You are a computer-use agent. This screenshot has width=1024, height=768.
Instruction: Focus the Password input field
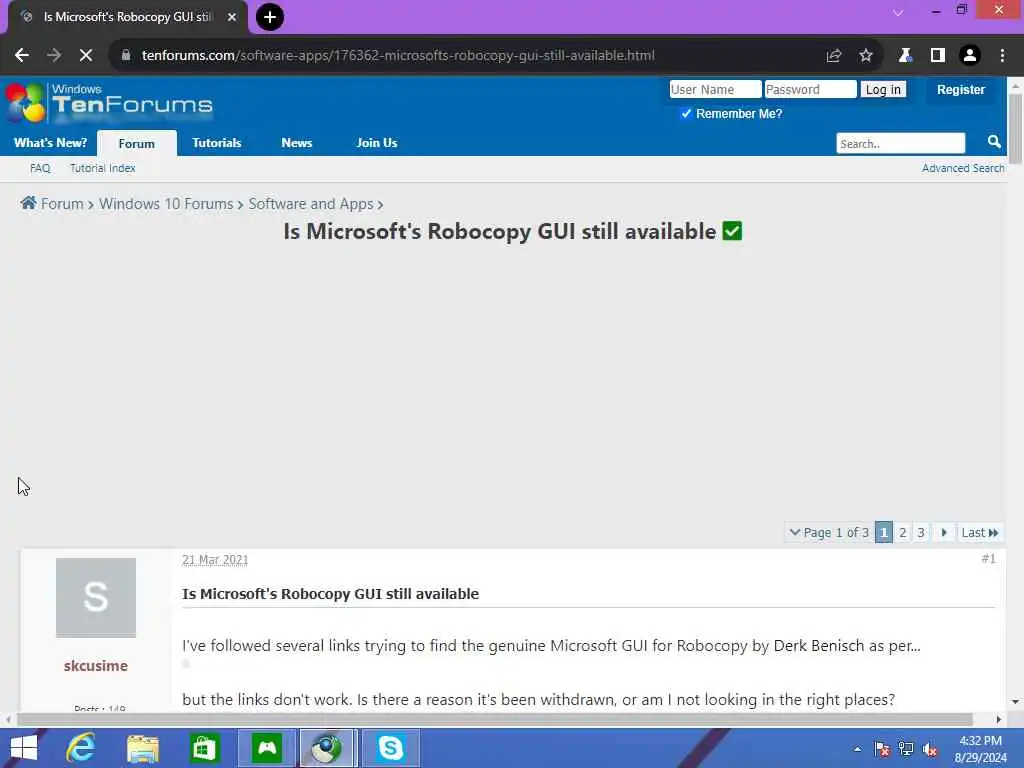(810, 89)
